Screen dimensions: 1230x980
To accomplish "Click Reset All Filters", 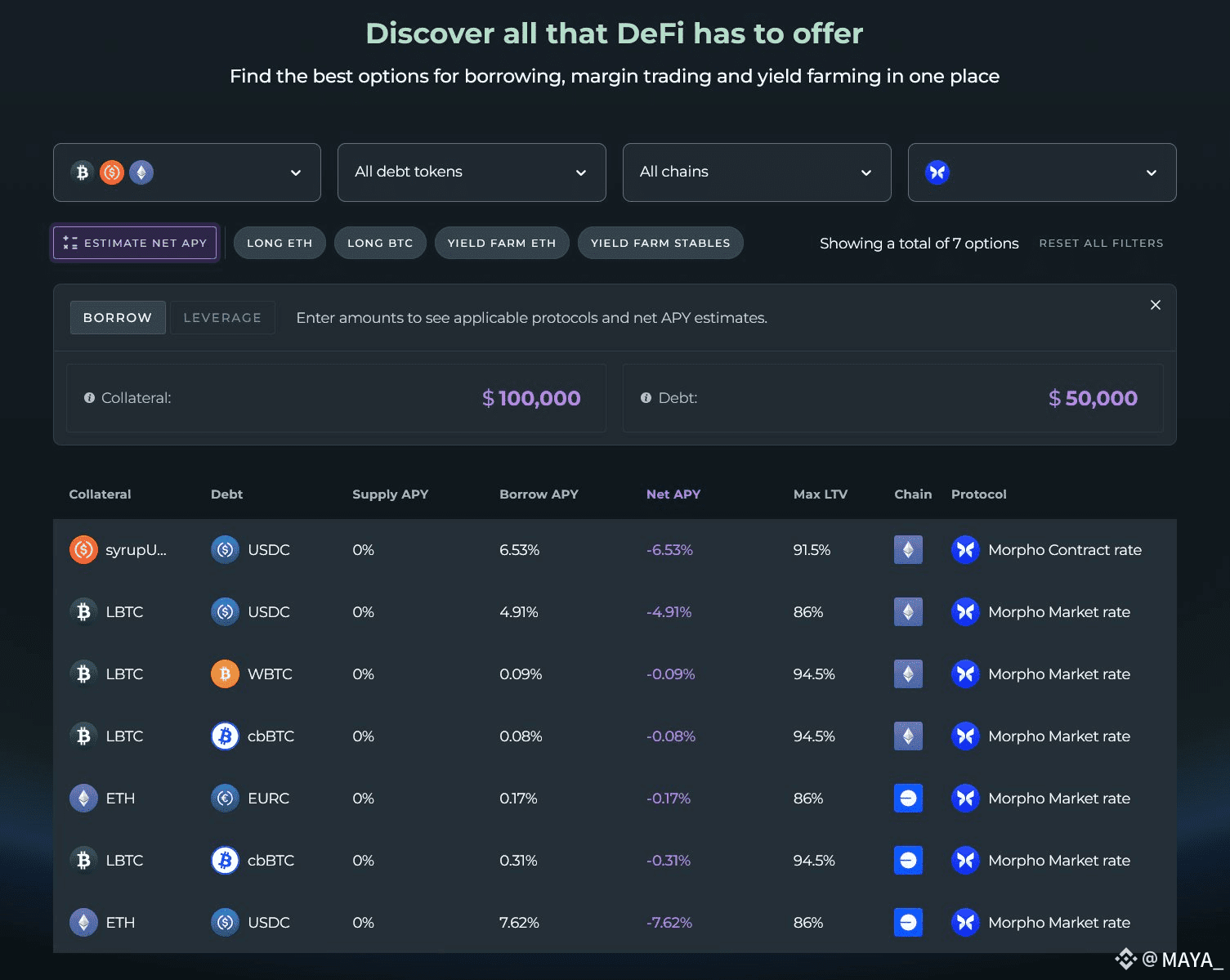I will tap(1101, 244).
